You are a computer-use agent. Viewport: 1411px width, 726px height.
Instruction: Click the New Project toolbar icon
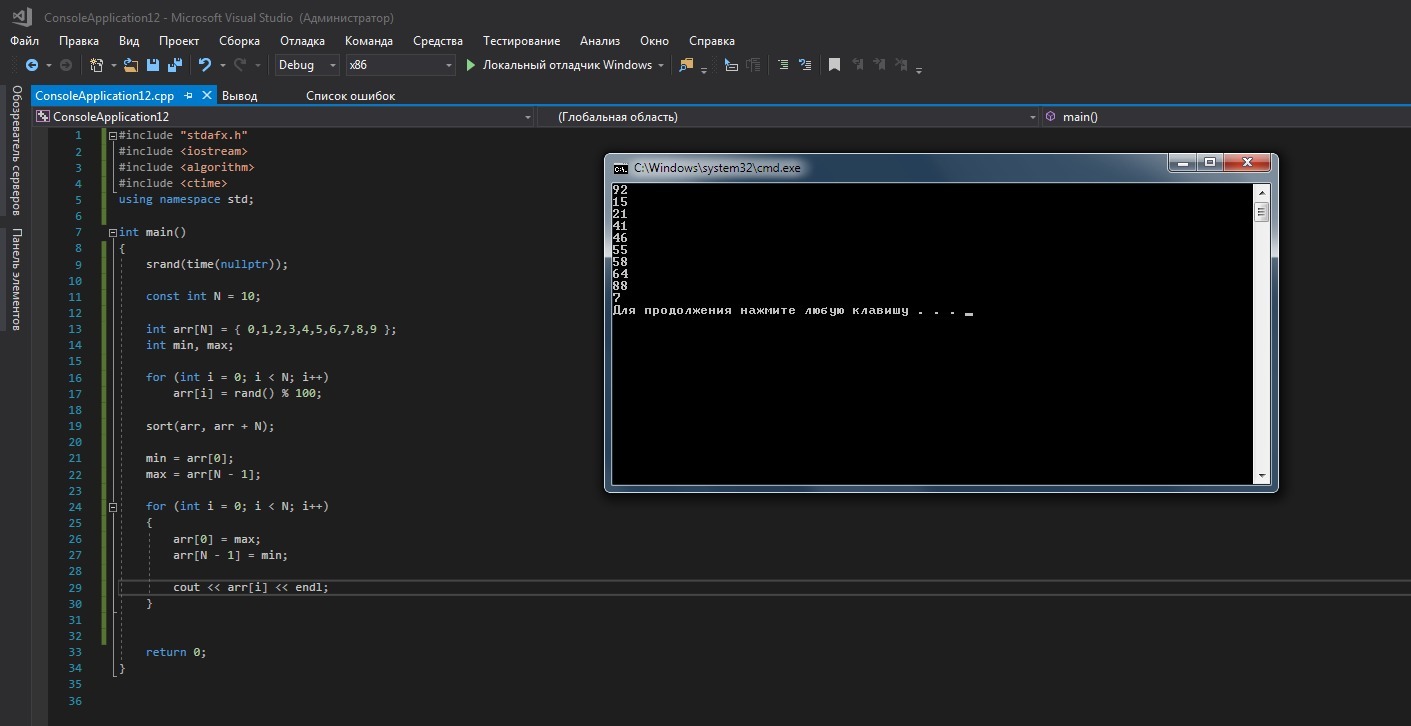pos(97,65)
